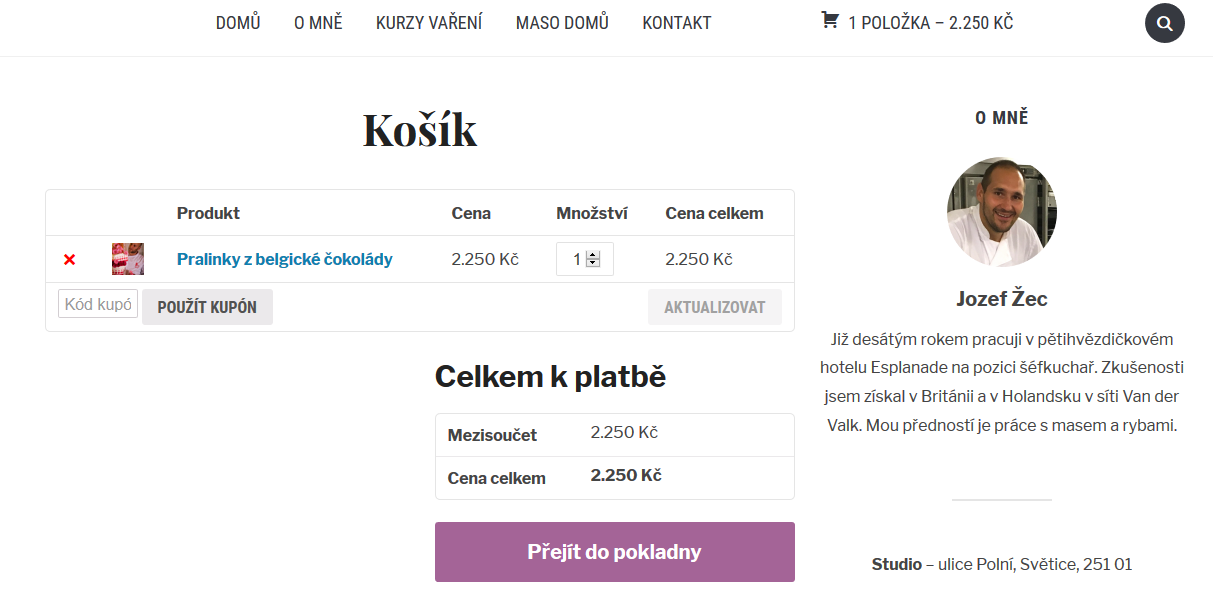Decrease quantity with the down arrow

(x=593, y=264)
